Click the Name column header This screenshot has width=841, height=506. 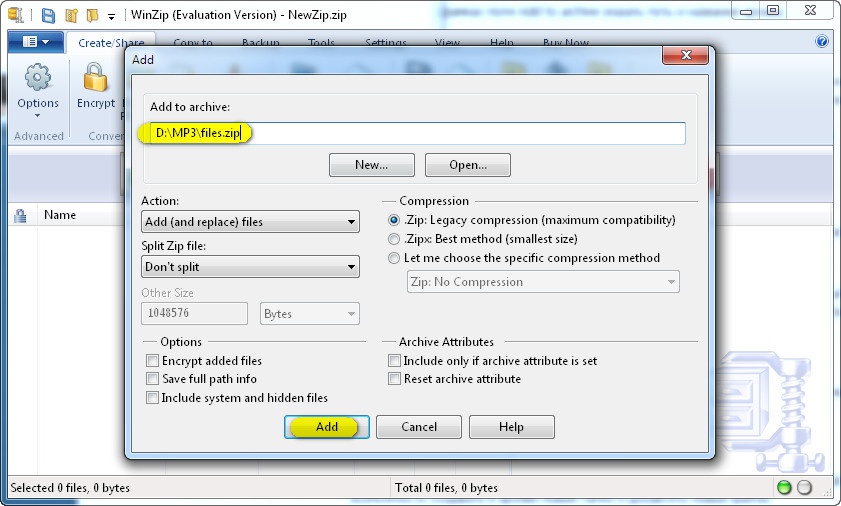(60, 215)
